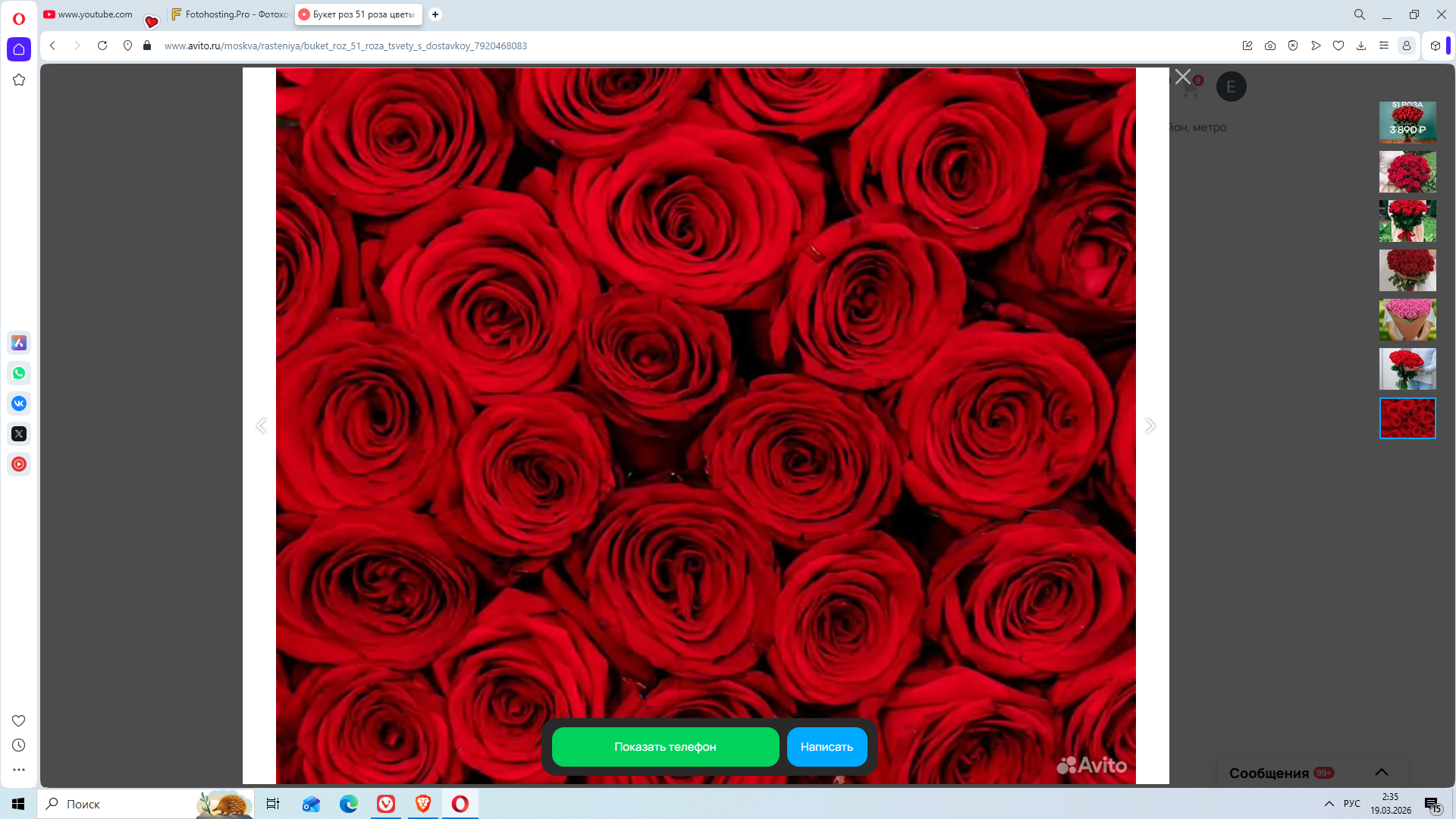Open Aria AI sidebar icon
1456x819 pixels.
point(19,343)
